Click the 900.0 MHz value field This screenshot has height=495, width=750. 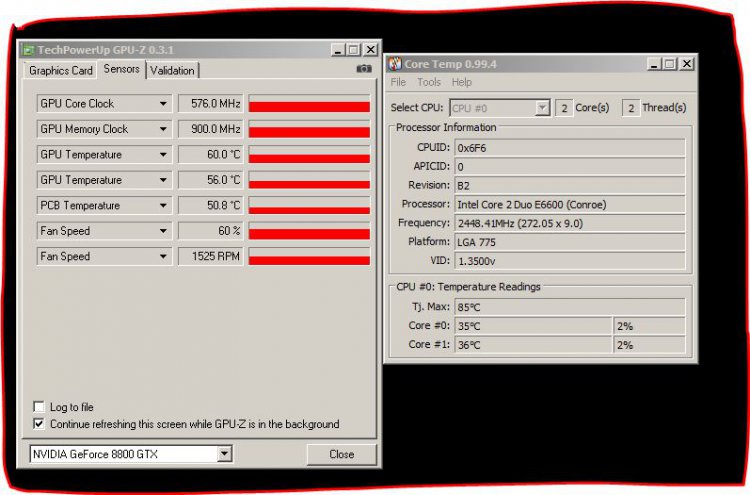(x=211, y=129)
